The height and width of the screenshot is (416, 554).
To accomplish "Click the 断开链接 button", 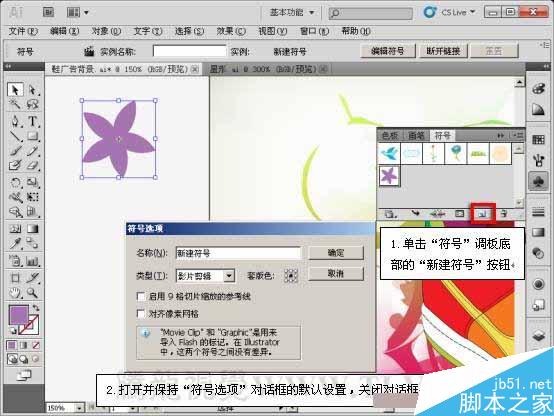I will pyautogui.click(x=443, y=51).
